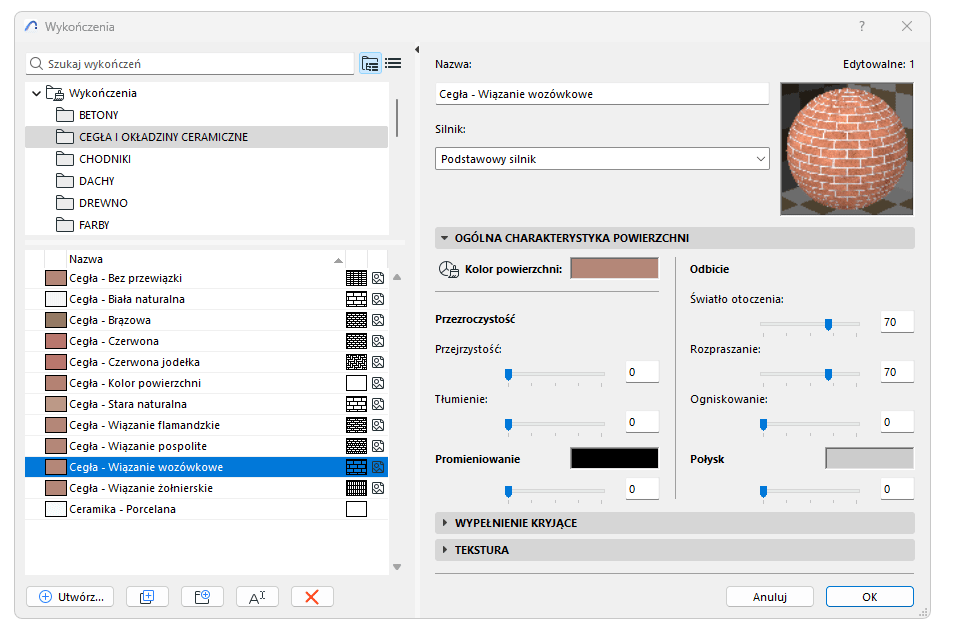The height and width of the screenshot is (636, 961).
Task: Click the Ogniskowanie slider handle
Action: [x=763, y=425]
